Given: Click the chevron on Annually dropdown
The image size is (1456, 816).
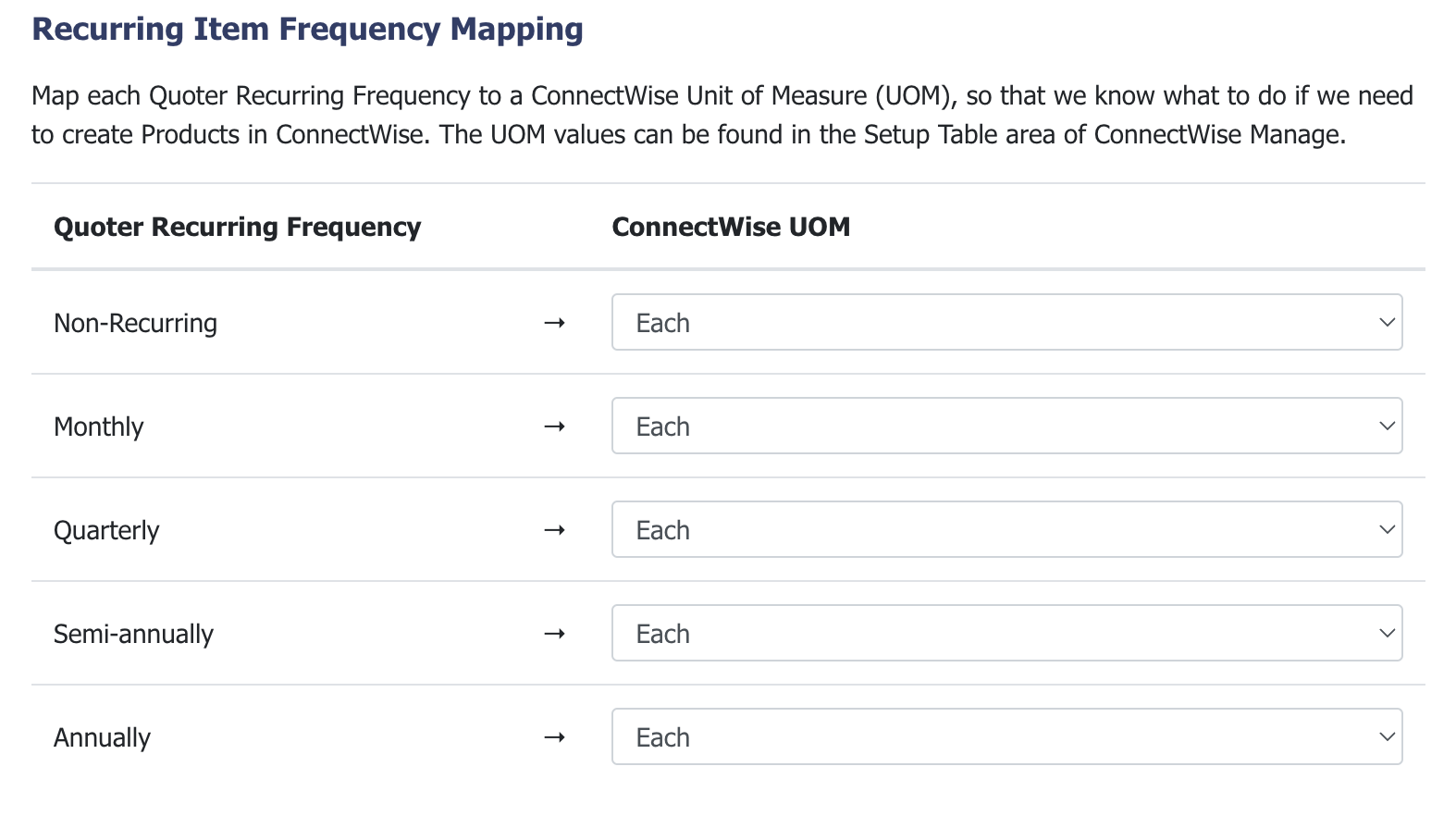Looking at the screenshot, I should point(1387,737).
